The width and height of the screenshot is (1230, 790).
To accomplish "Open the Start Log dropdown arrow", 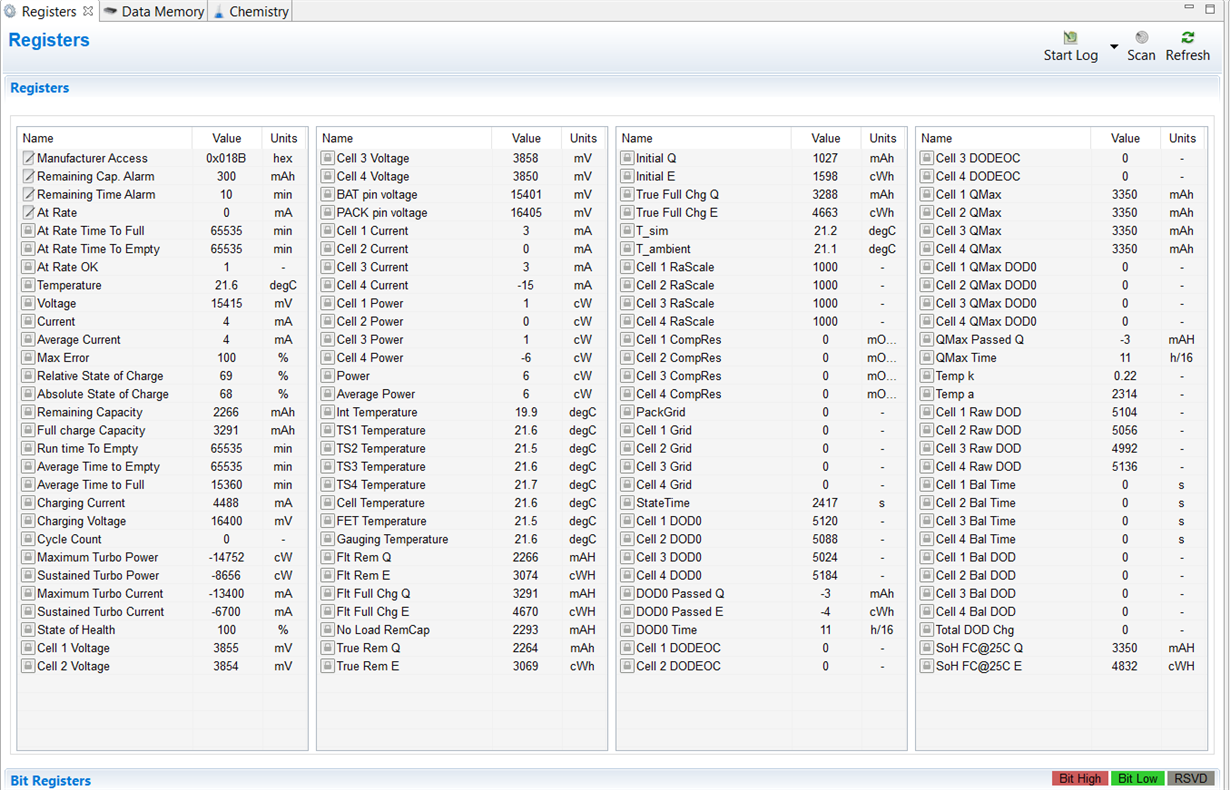I will pos(1113,45).
